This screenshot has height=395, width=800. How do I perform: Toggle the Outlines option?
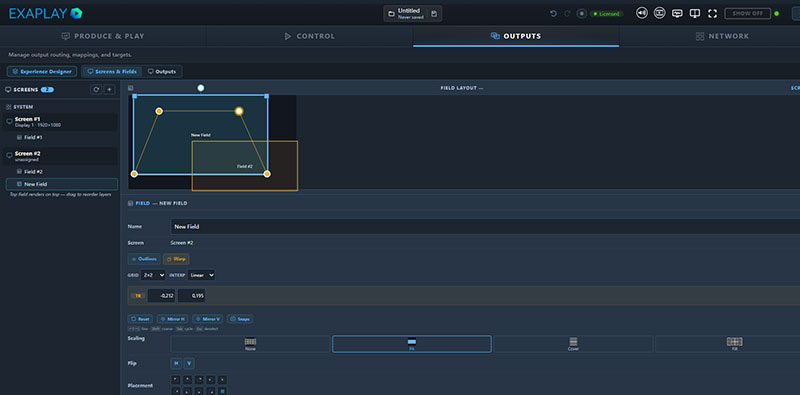click(x=144, y=259)
